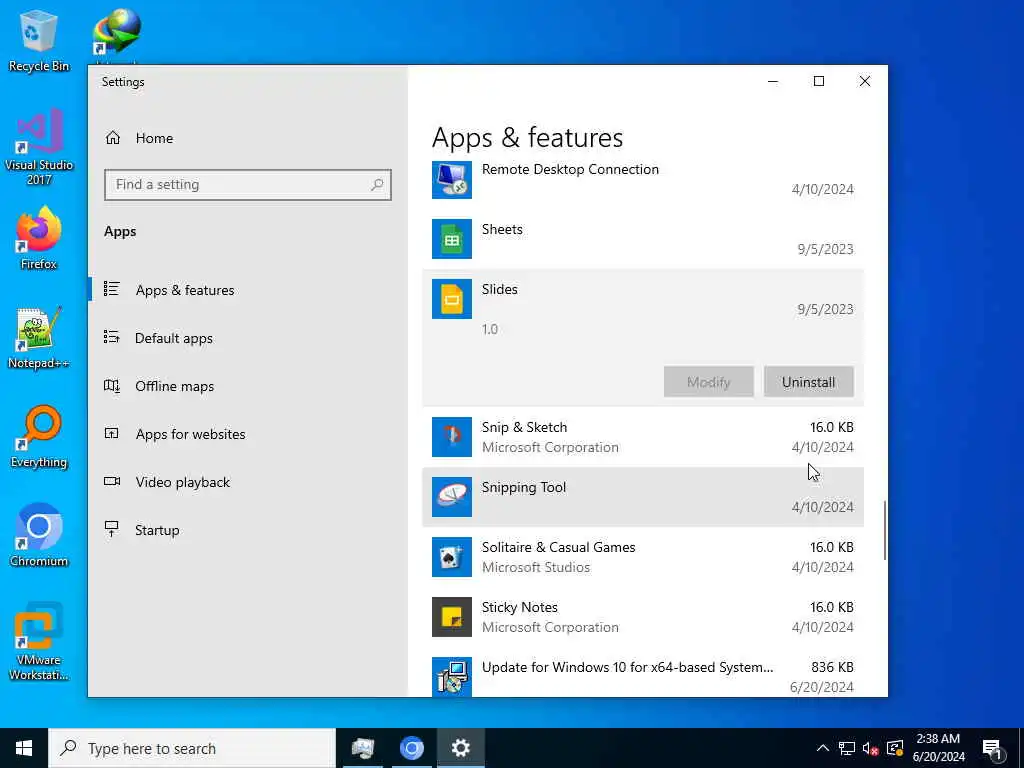Select the Everything search desktop shortcut
Viewport: 1024px width, 768px height.
39,437
